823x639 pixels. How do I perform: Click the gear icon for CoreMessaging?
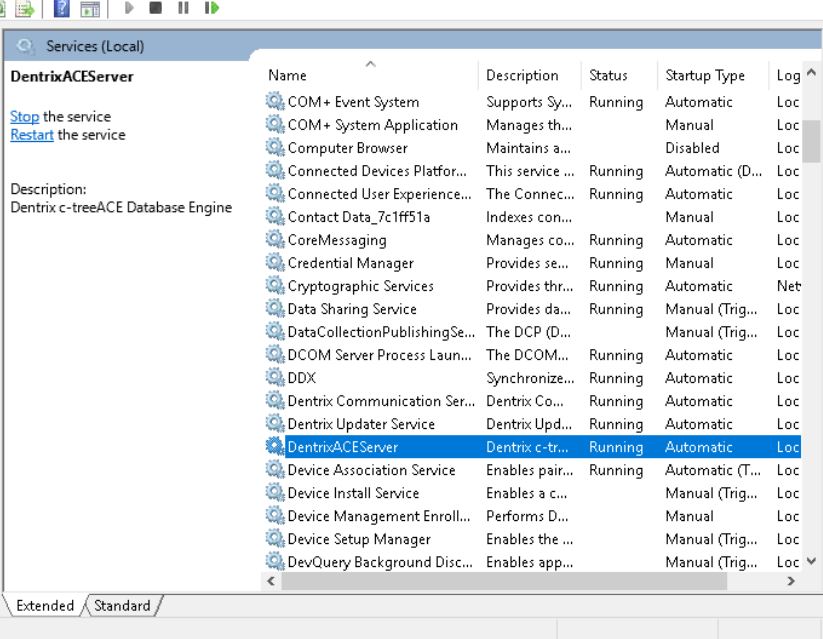coord(275,239)
